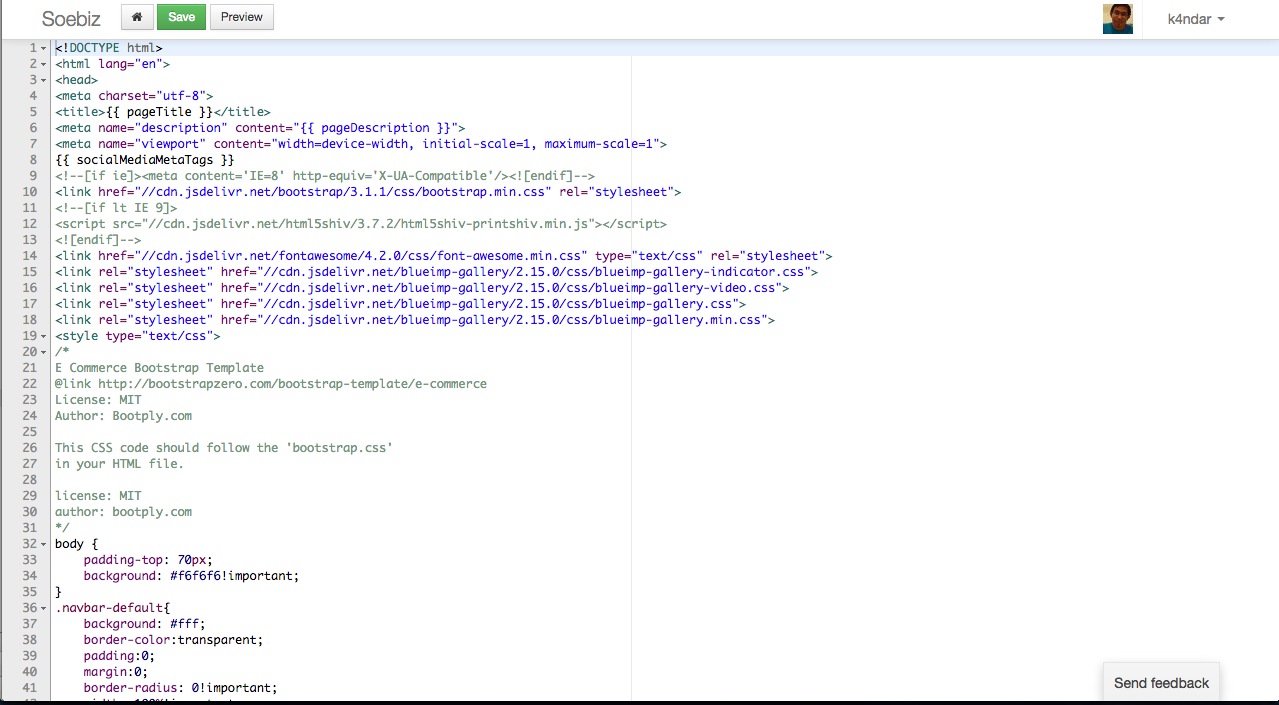Click the 'background: #fff;' line
Screen dimensions: 1279x705
pyautogui.click(x=145, y=624)
